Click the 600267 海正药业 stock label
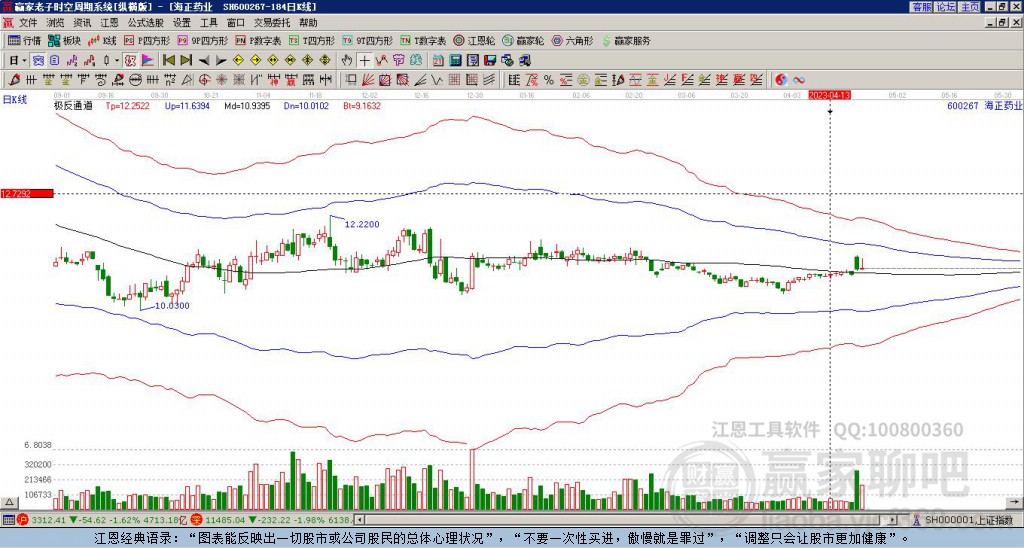The image size is (1024, 548). (984, 105)
